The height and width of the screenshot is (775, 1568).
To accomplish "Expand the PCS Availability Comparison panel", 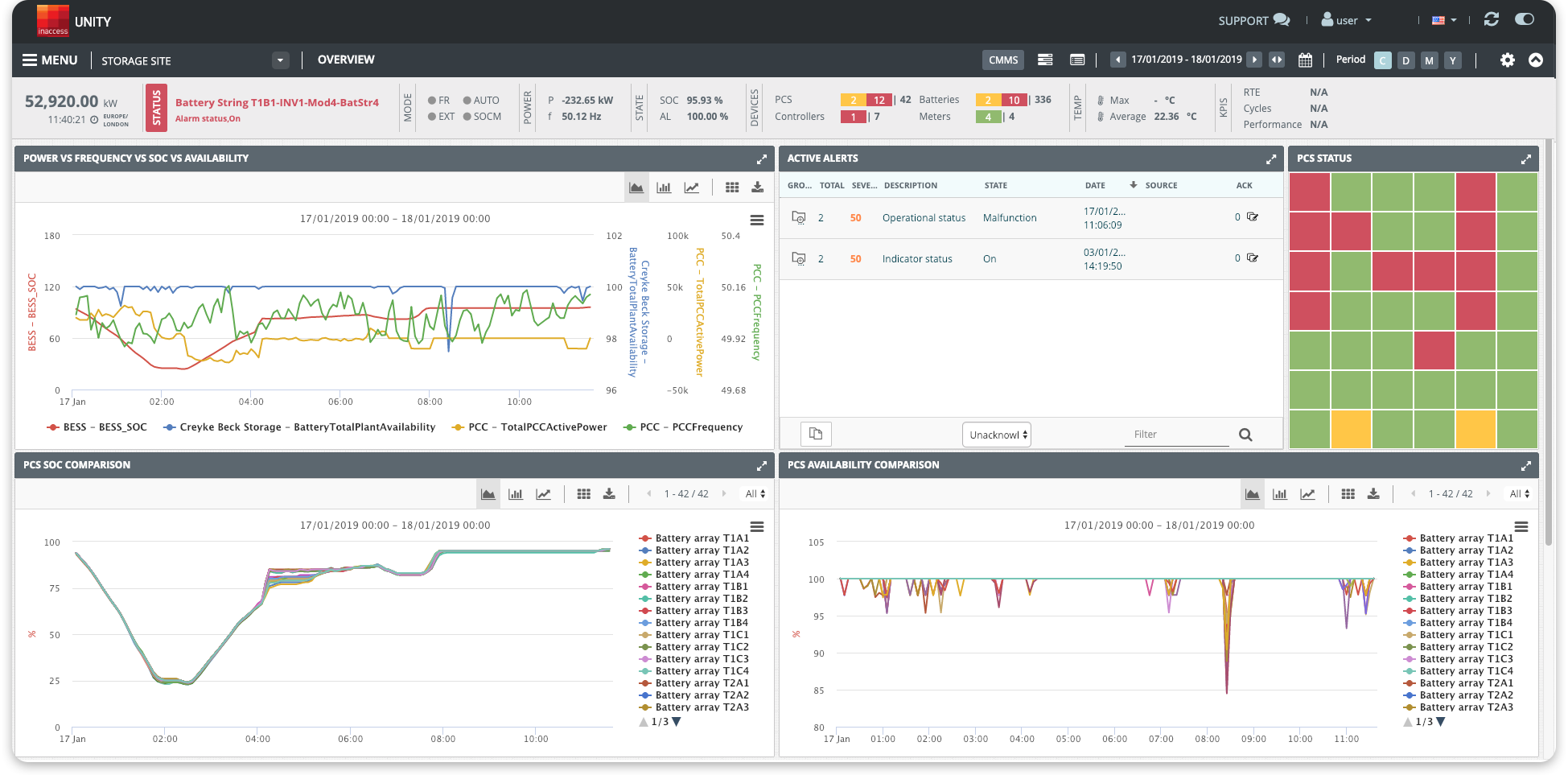I will tap(1525, 466).
